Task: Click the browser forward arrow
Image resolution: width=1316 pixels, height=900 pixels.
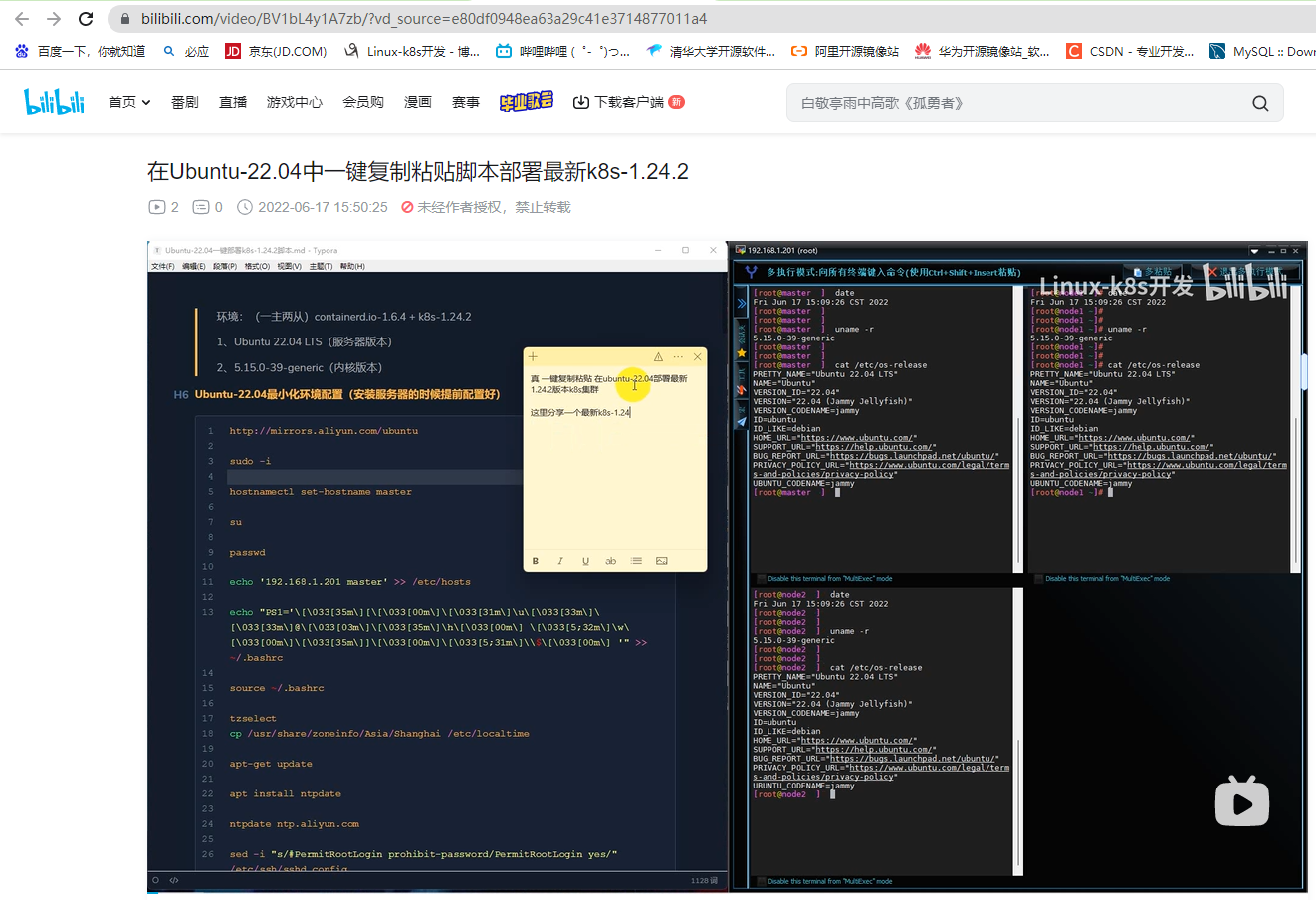Action: click(x=54, y=19)
